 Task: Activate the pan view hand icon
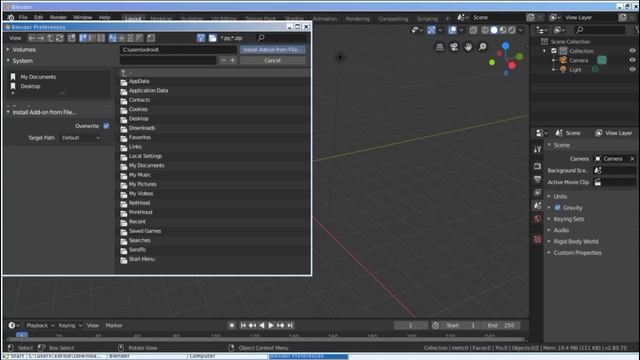468,47
